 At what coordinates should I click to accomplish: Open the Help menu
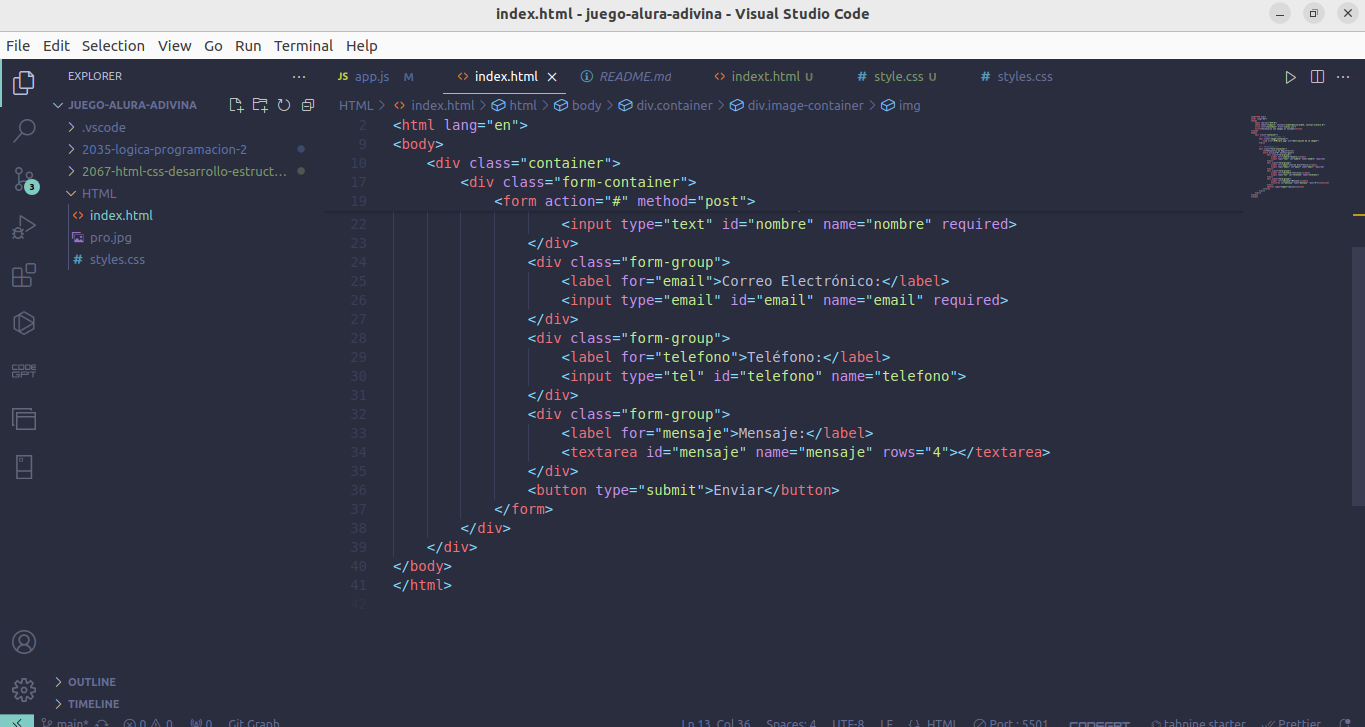tap(362, 46)
